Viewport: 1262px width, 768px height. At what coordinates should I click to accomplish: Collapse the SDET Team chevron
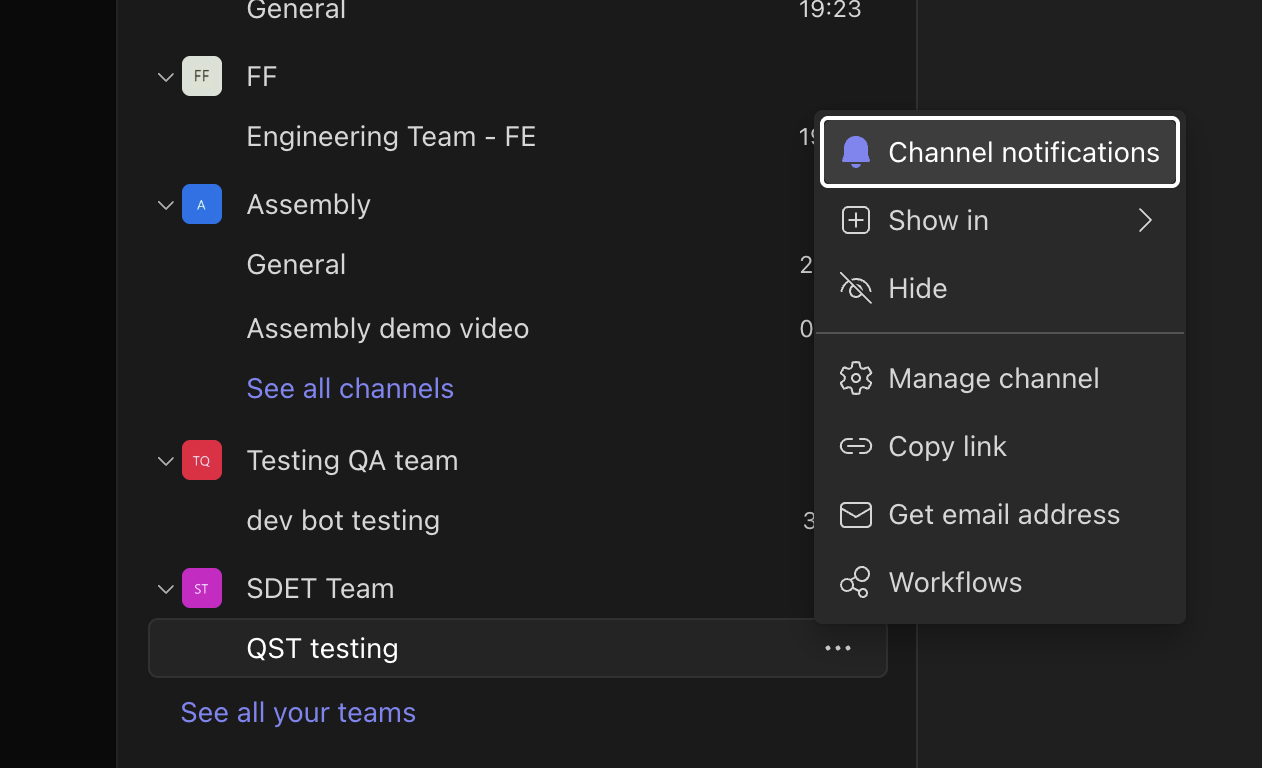[166, 589]
